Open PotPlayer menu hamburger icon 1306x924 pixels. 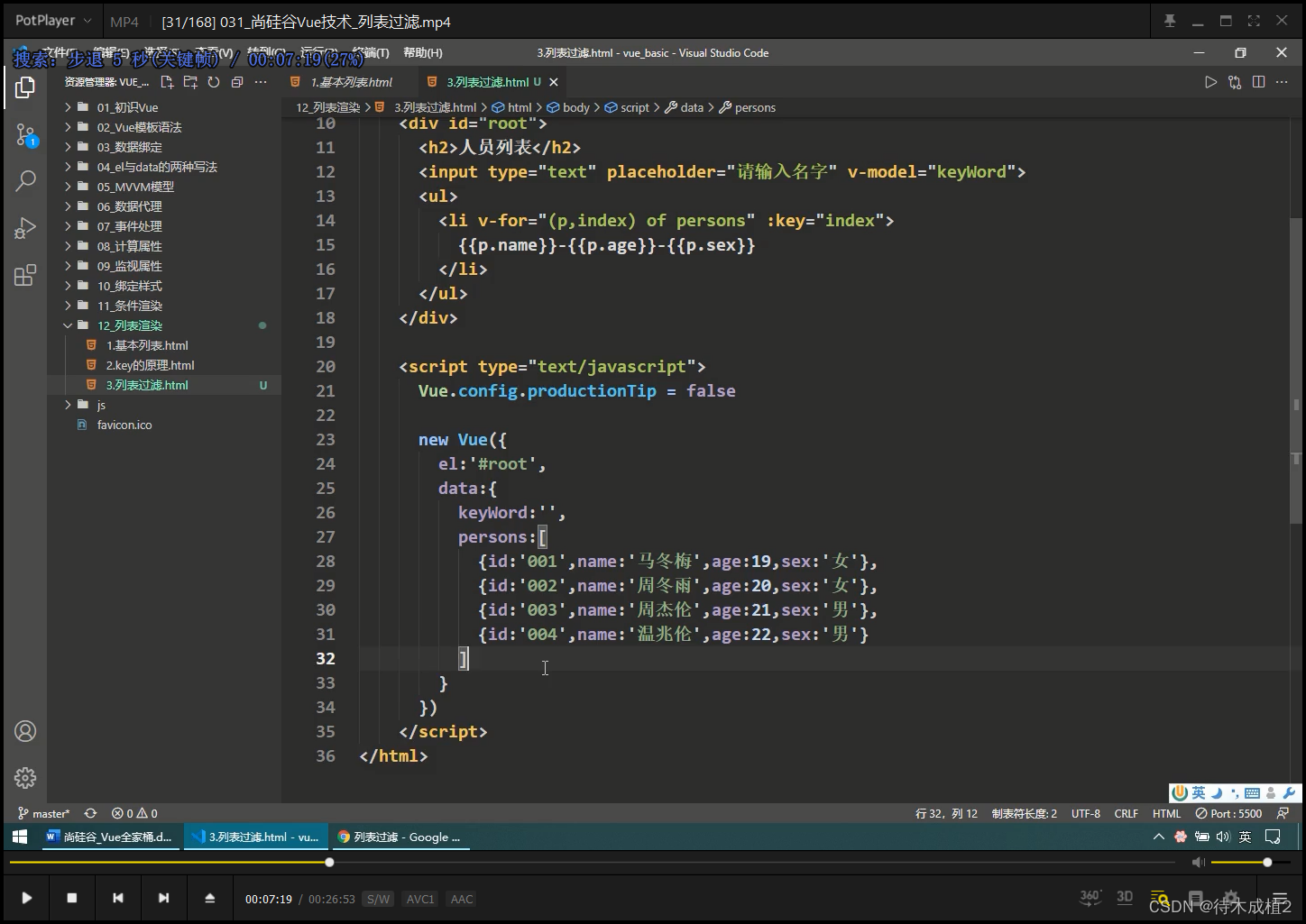point(1280,899)
